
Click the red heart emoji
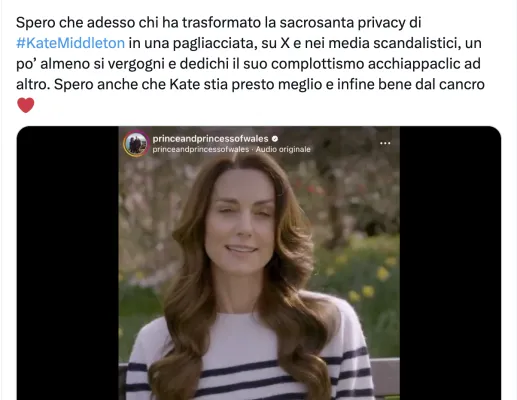click(26, 105)
